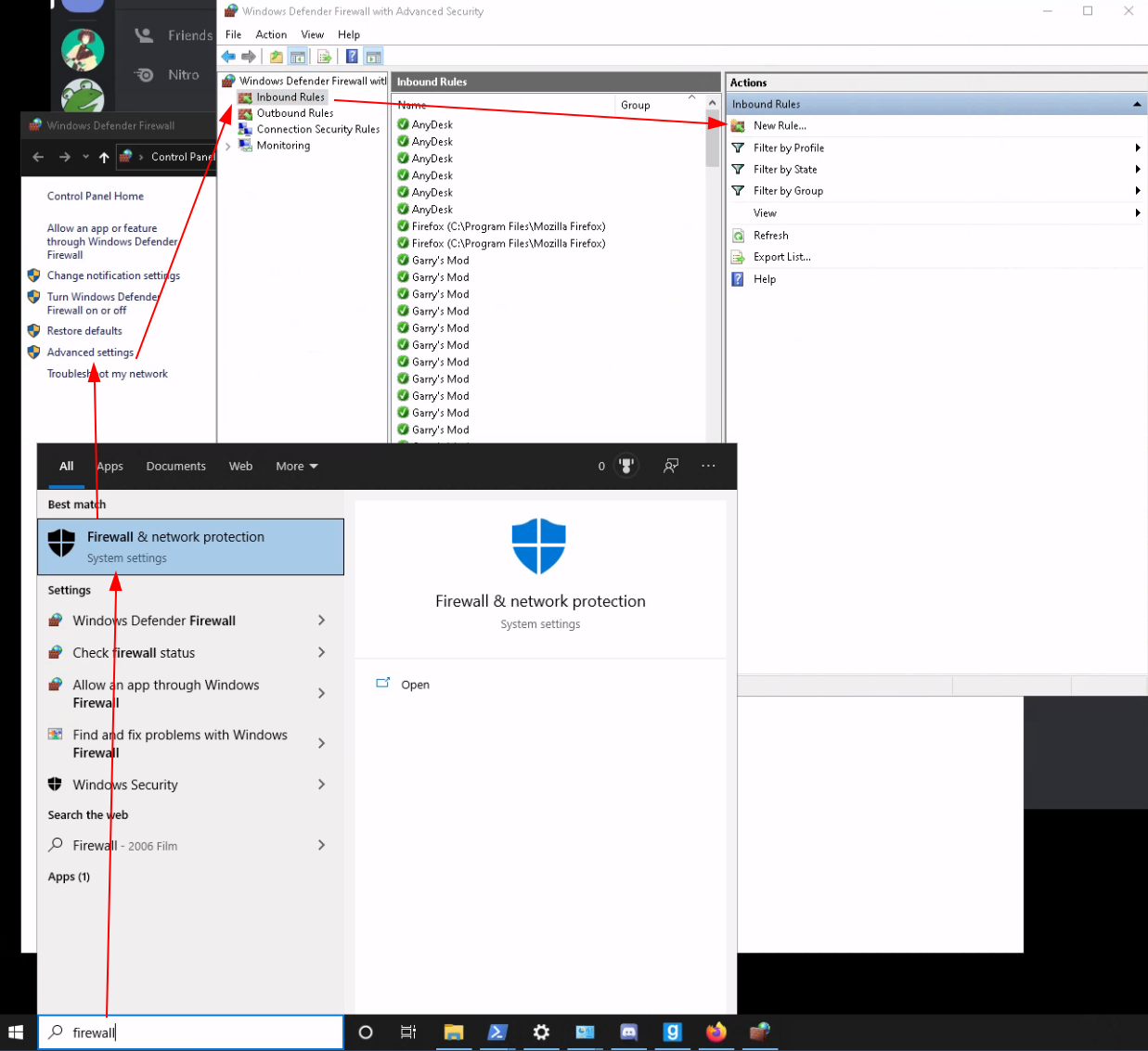Expand the Filter by Group submenu

click(1137, 190)
